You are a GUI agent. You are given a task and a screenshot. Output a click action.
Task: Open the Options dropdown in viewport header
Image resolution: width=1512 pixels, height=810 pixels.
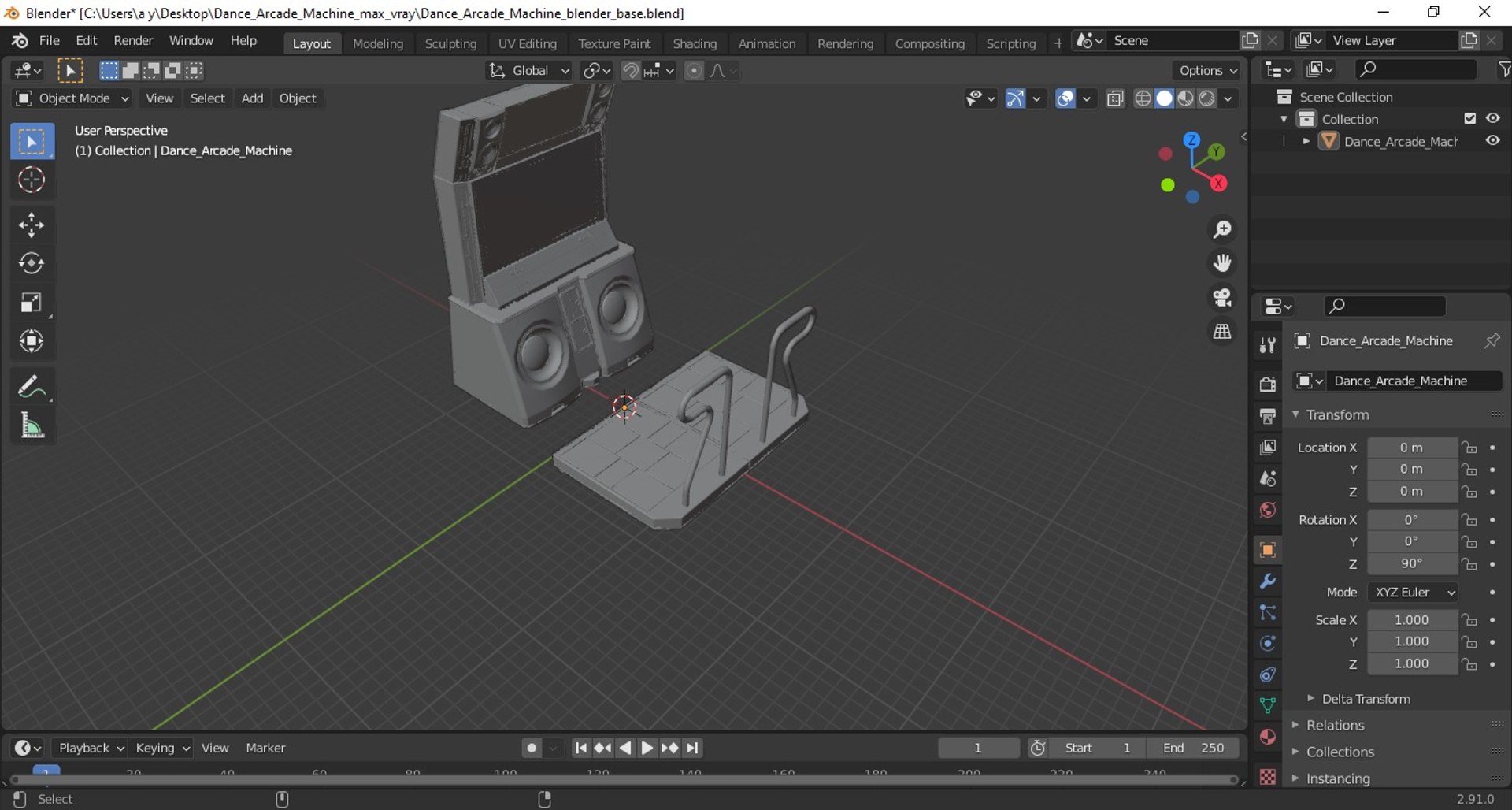point(1207,71)
